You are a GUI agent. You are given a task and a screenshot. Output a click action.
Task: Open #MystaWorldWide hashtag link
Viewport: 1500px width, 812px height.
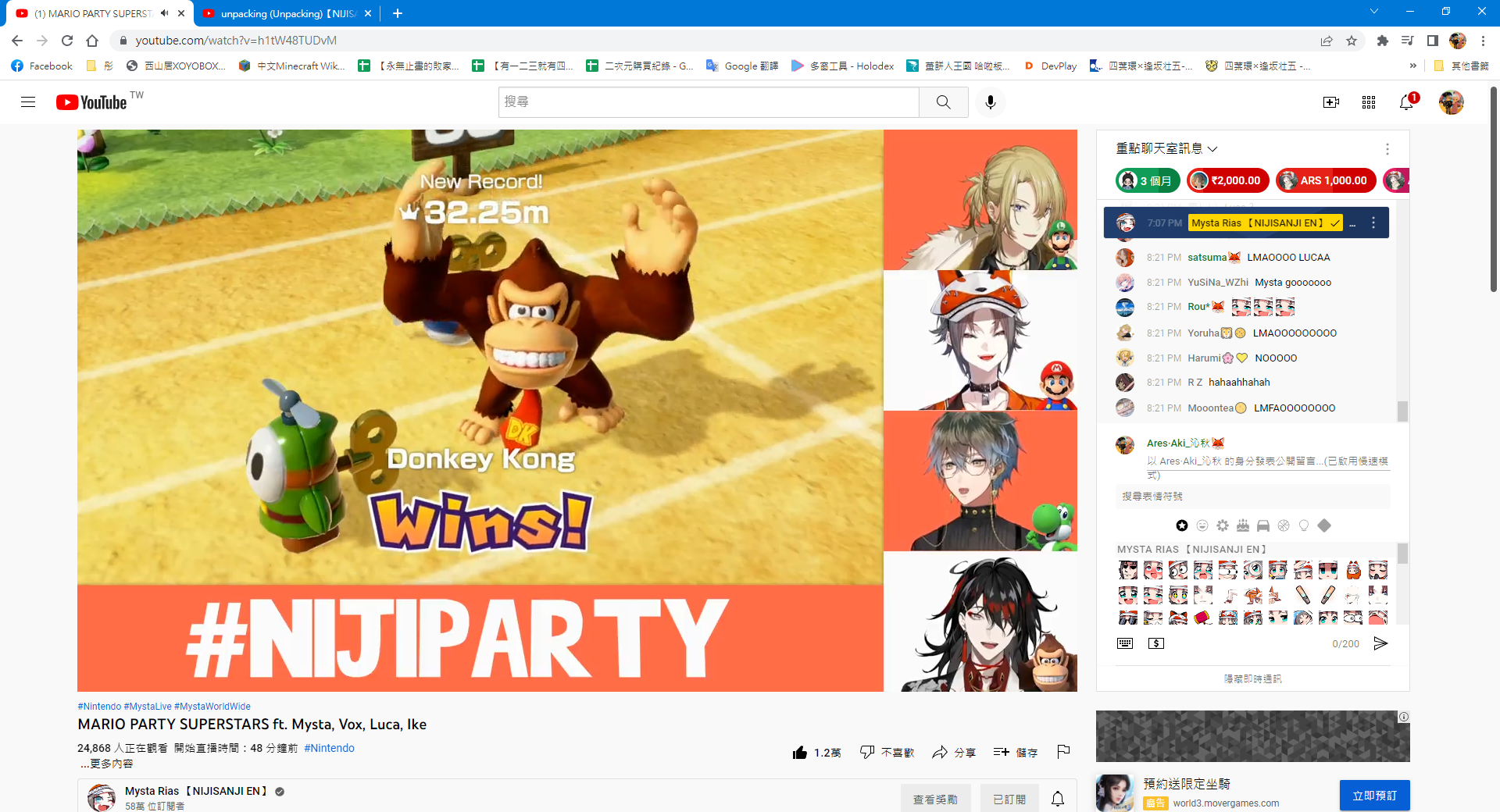tap(212, 707)
